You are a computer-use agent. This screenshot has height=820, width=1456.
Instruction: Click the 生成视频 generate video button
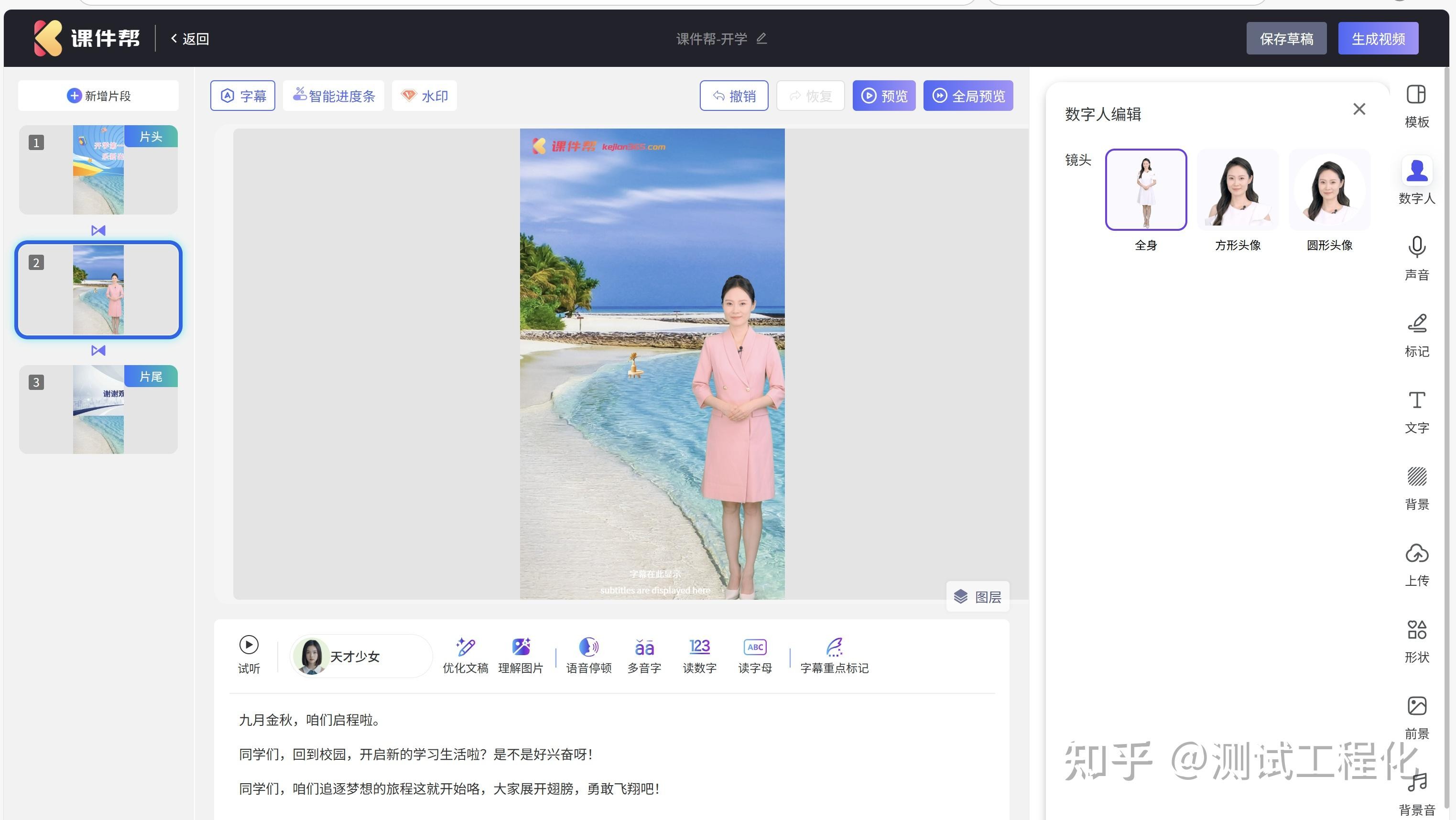point(1378,38)
